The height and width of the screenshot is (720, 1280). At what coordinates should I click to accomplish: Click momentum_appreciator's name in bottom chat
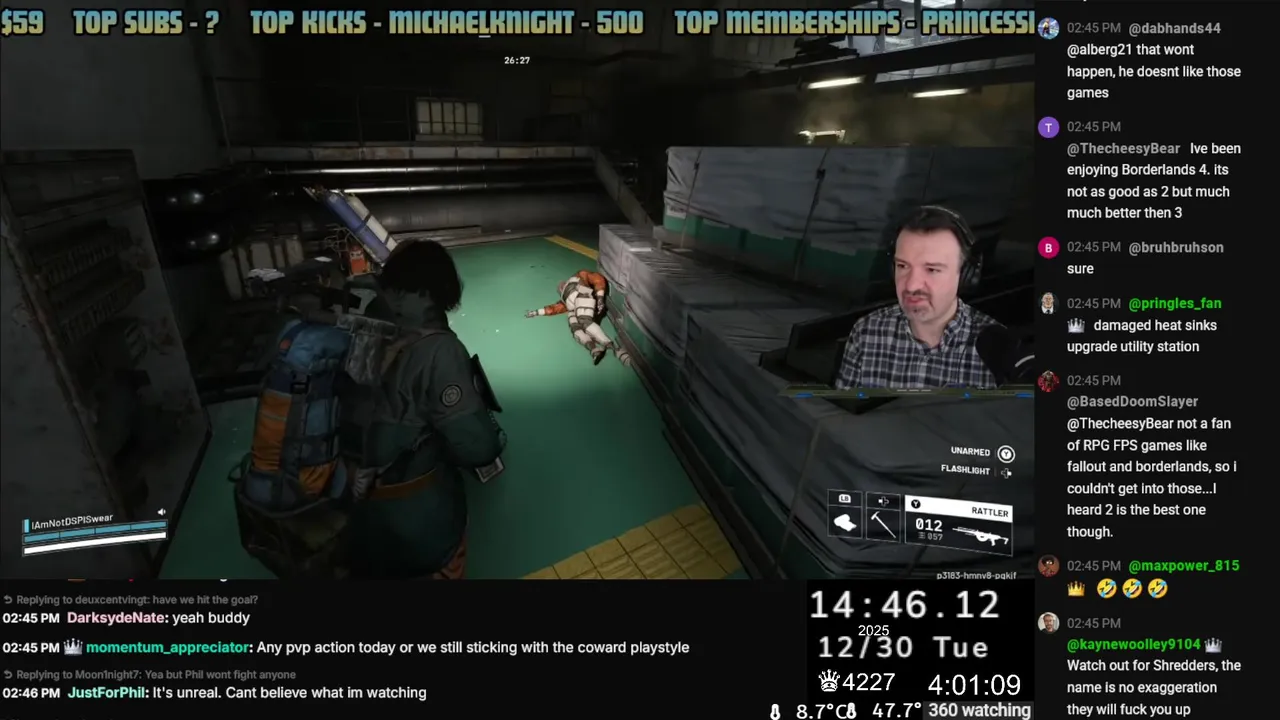click(167, 648)
